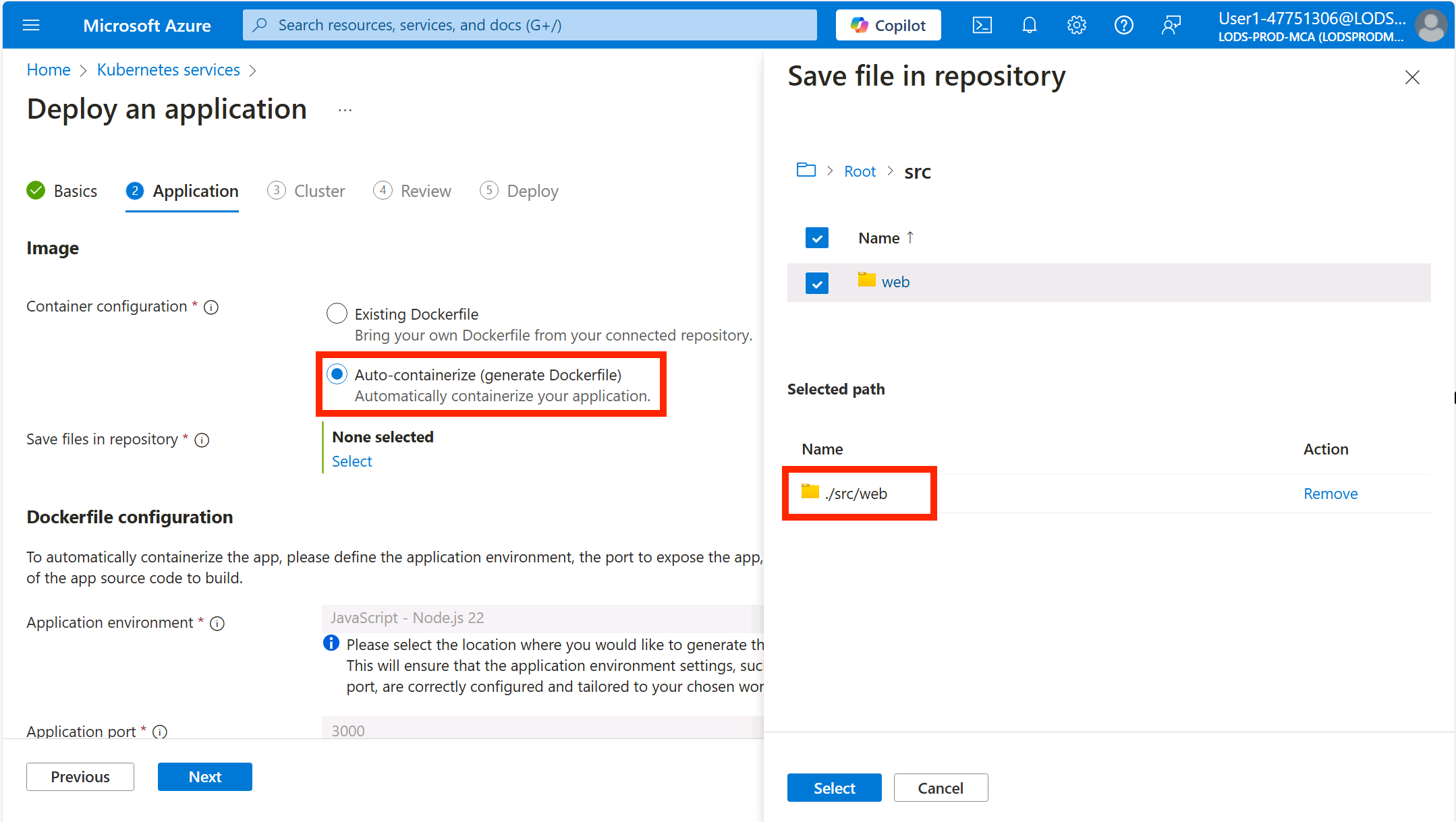
Task: Remove the ./src/web selected path
Action: [1331, 494]
